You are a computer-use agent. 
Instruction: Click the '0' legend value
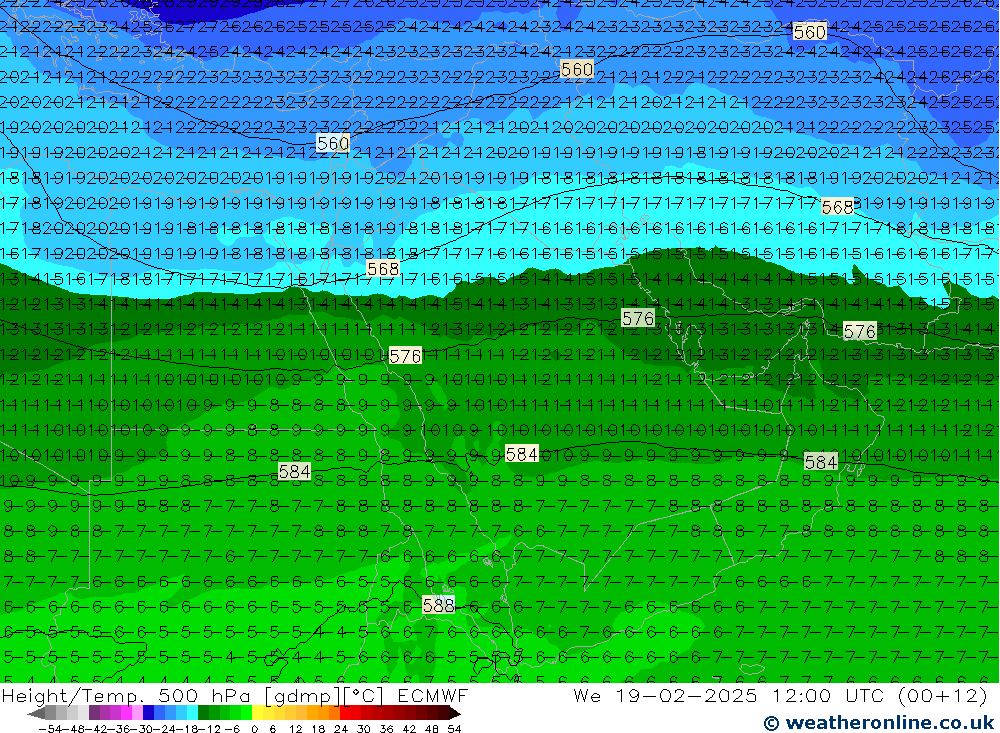pyautogui.click(x=254, y=729)
